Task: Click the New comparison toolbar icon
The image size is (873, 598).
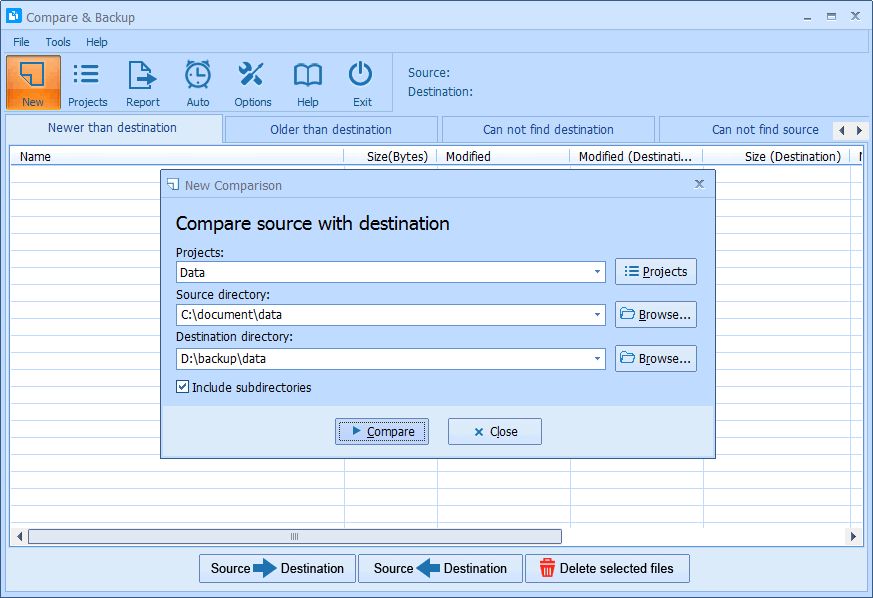Action: click(33, 82)
